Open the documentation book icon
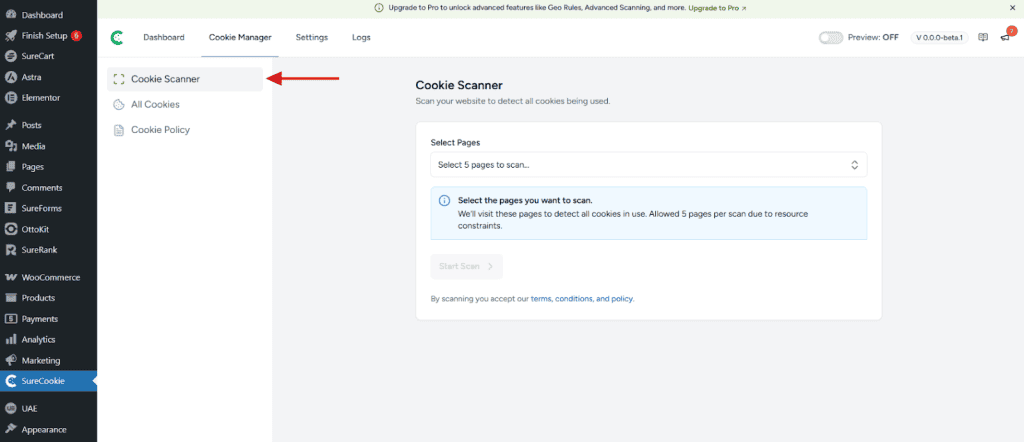This screenshot has width=1024, height=442. [983, 38]
